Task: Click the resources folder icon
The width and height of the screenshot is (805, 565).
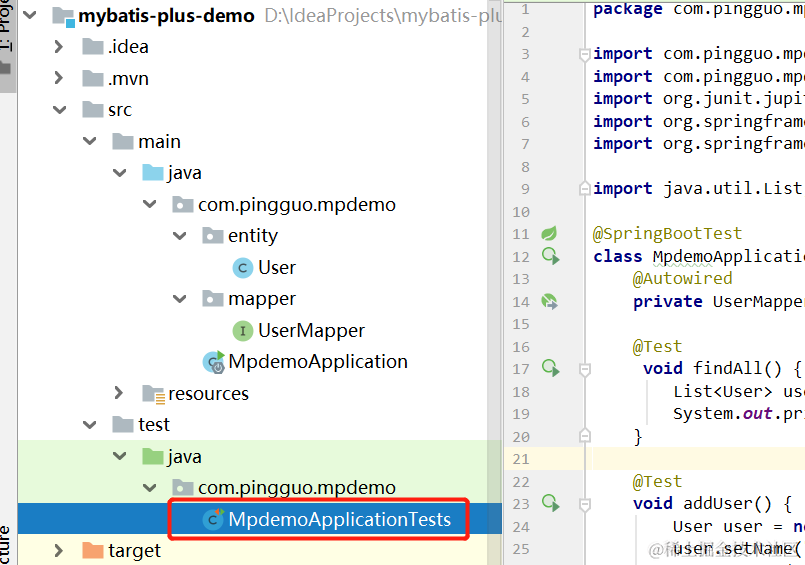Action: 154,394
